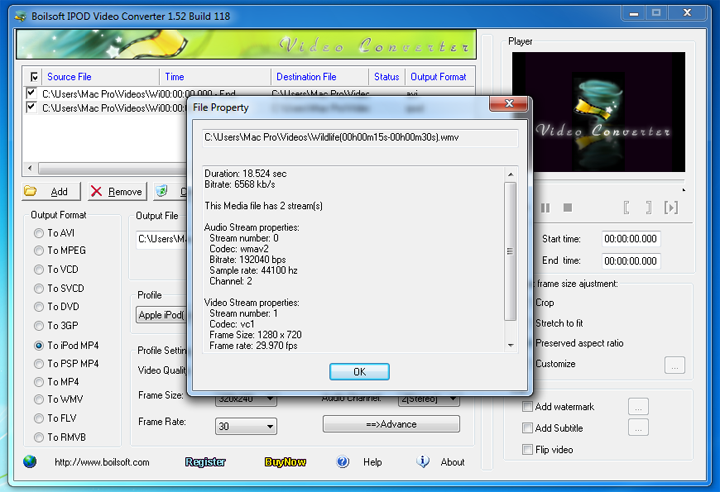Image resolution: width=720 pixels, height=492 pixels.
Task: Click OK in File Property dialog
Action: (359, 372)
